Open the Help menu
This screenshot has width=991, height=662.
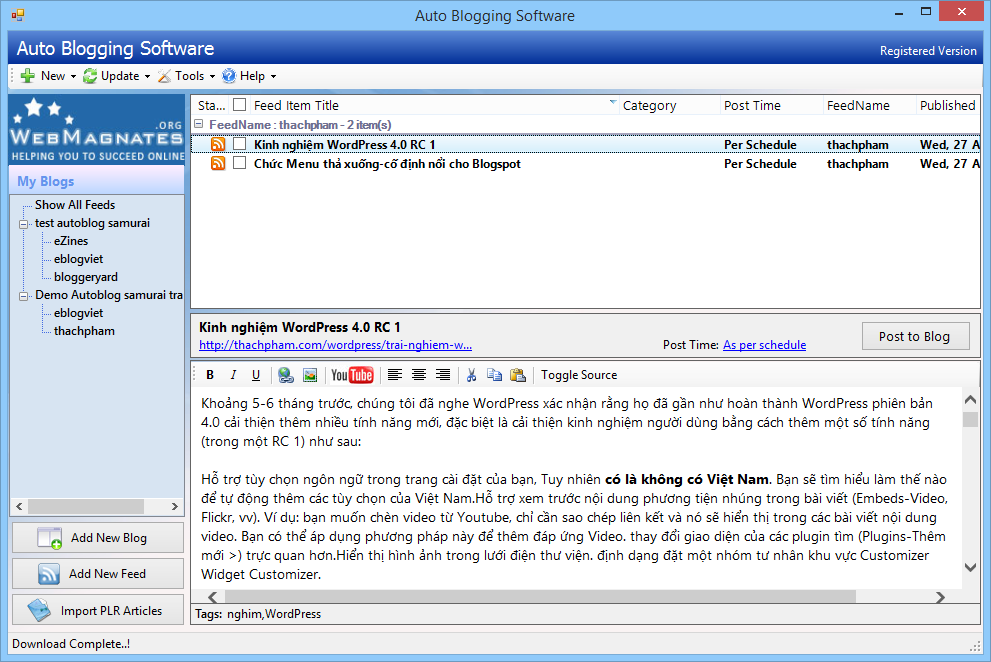tap(249, 76)
